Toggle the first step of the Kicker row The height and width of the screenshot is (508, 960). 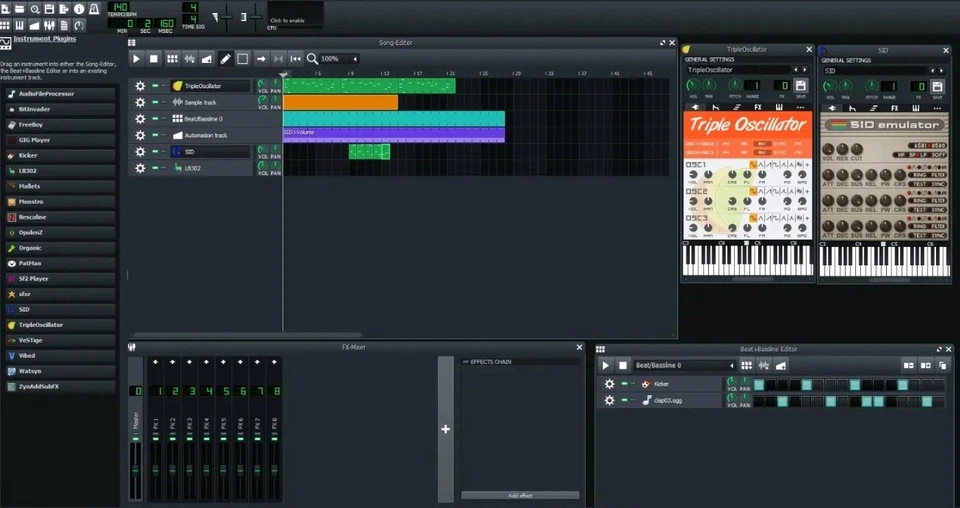click(x=759, y=384)
